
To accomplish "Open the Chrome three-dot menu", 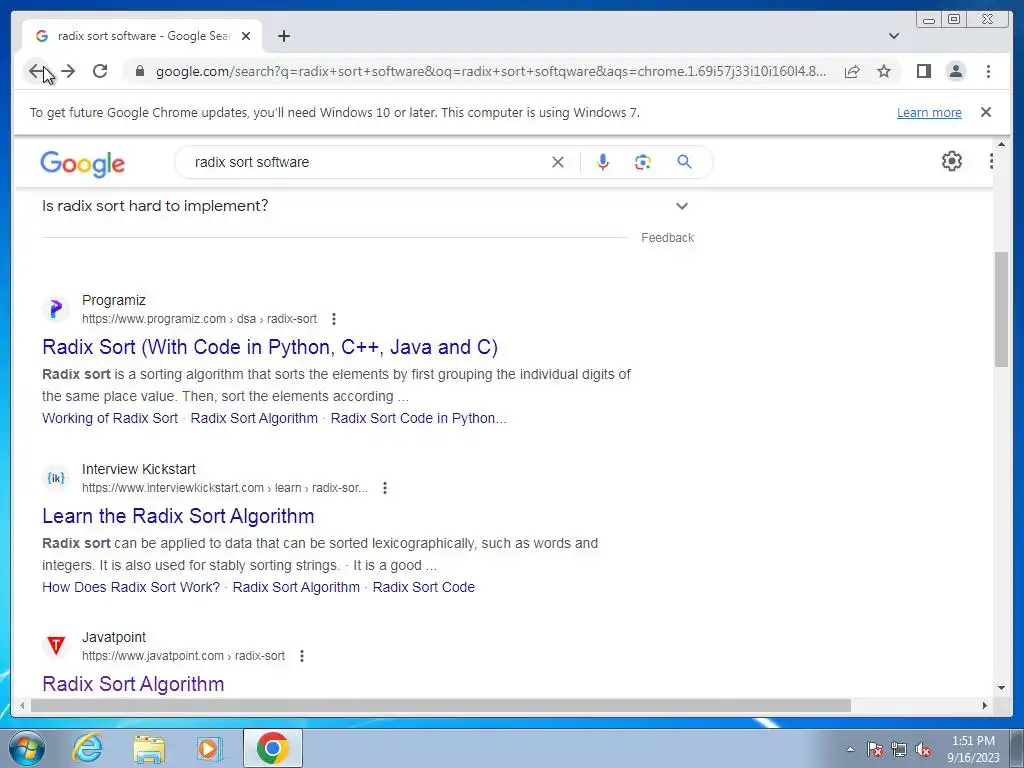I will coord(988,71).
